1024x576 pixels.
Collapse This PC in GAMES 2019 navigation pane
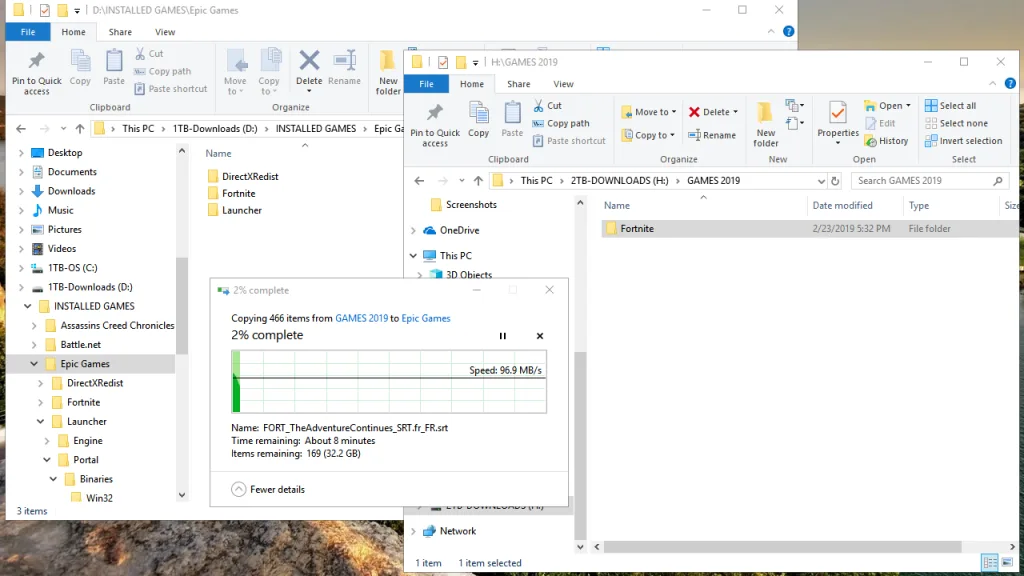click(413, 256)
